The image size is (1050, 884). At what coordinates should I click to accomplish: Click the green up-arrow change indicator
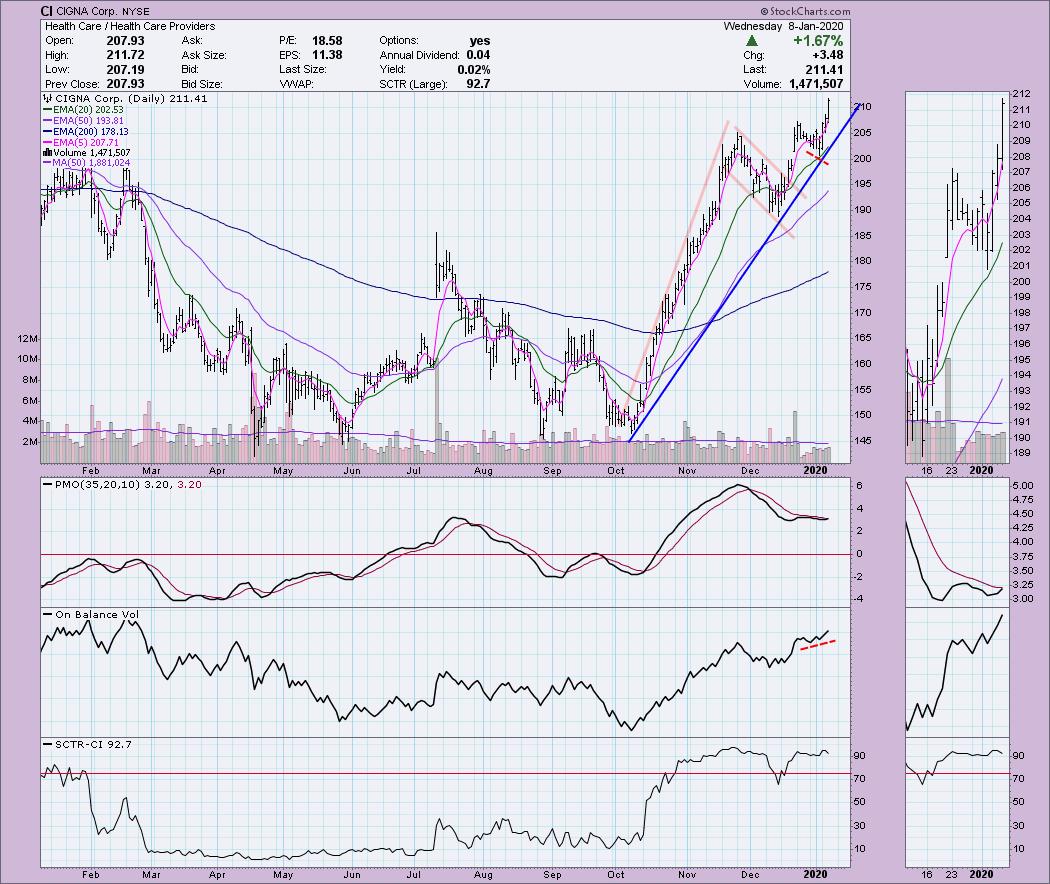751,41
